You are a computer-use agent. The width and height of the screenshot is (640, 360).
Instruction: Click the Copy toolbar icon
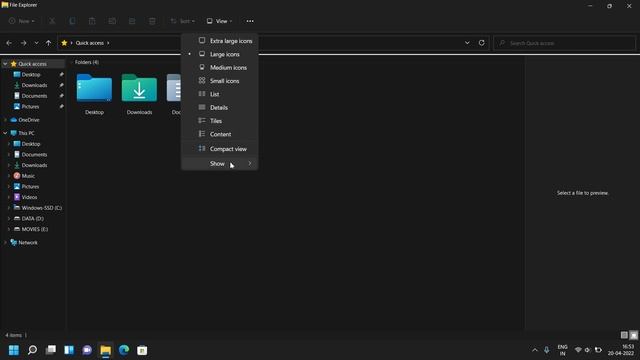coord(72,21)
